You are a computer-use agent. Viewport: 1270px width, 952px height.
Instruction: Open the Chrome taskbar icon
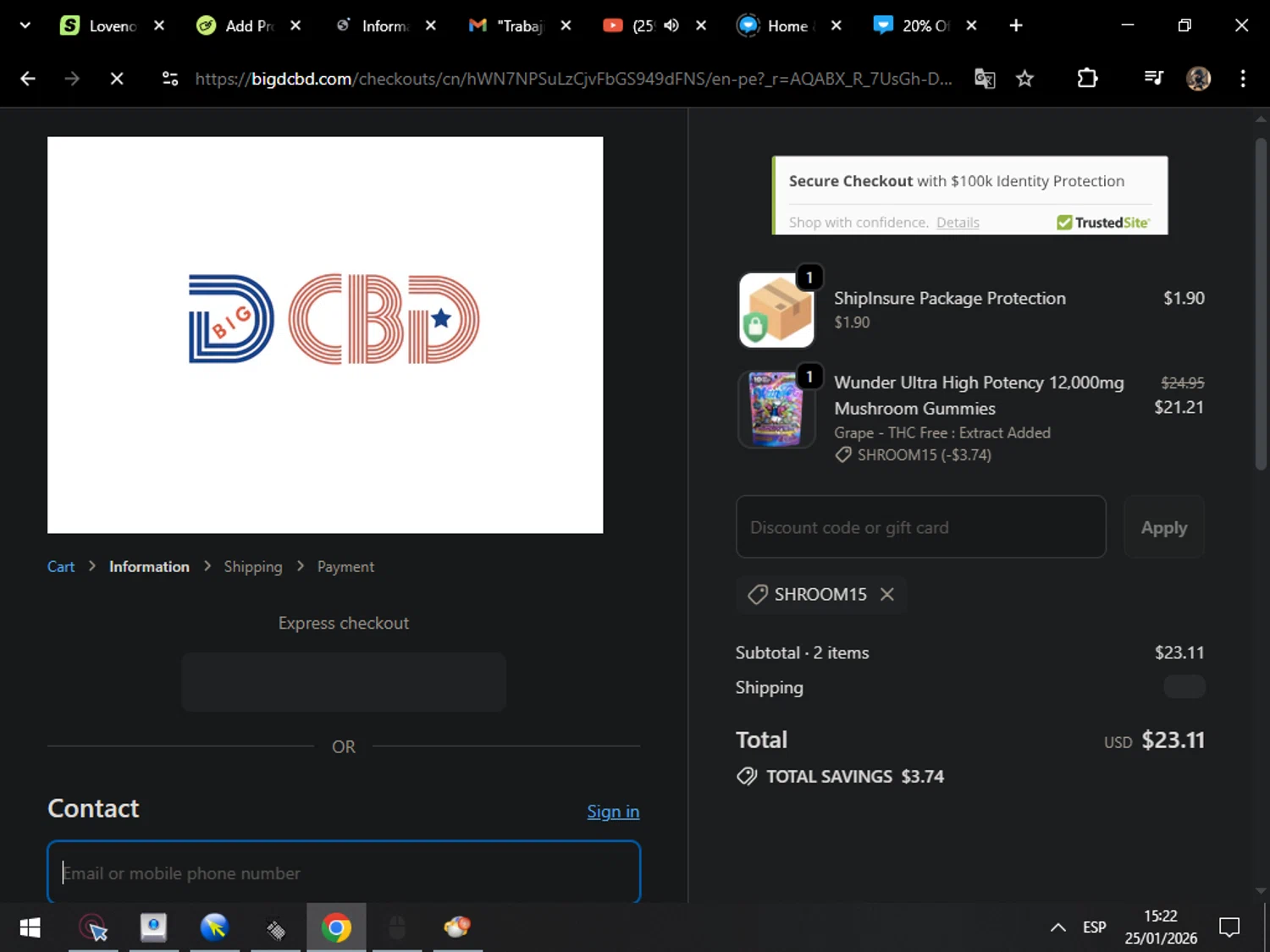(x=336, y=927)
